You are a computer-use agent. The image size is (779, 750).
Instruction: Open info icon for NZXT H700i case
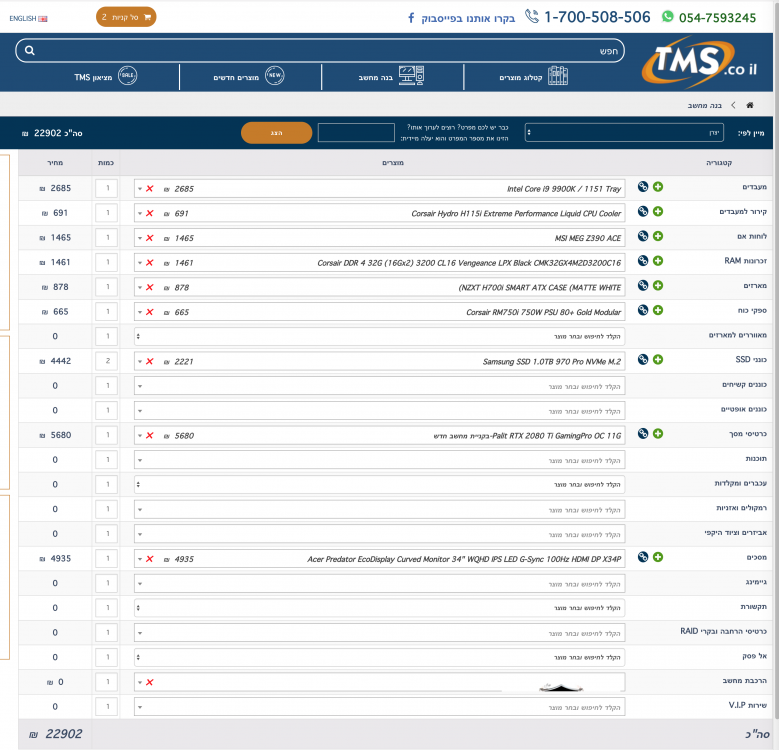click(643, 286)
